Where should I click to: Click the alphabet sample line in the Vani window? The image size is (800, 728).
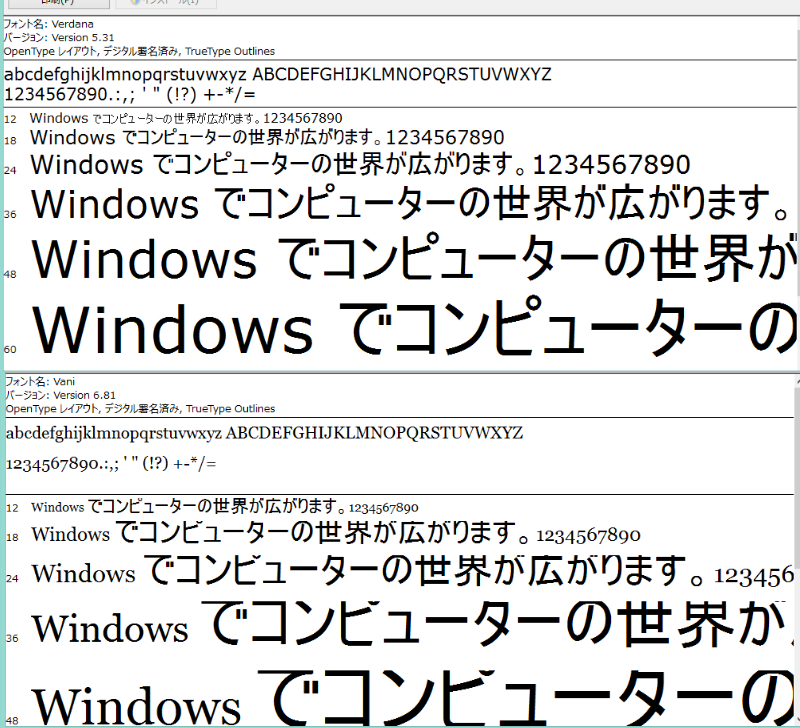(x=264, y=434)
